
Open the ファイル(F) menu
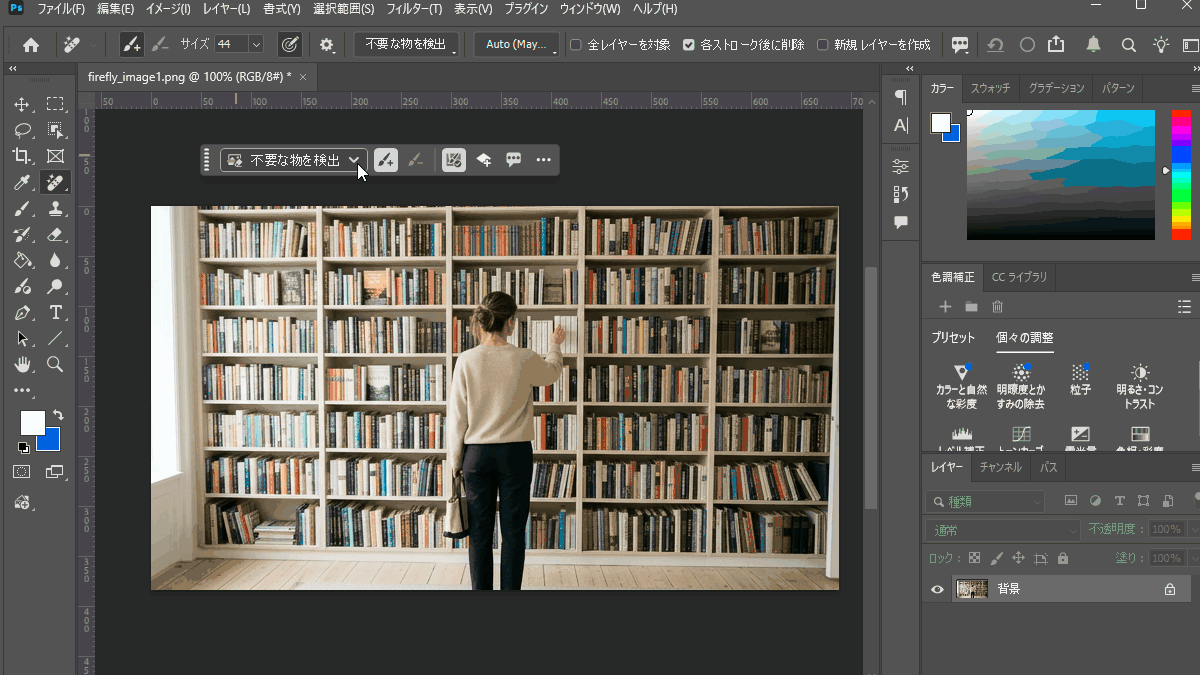pyautogui.click(x=61, y=9)
